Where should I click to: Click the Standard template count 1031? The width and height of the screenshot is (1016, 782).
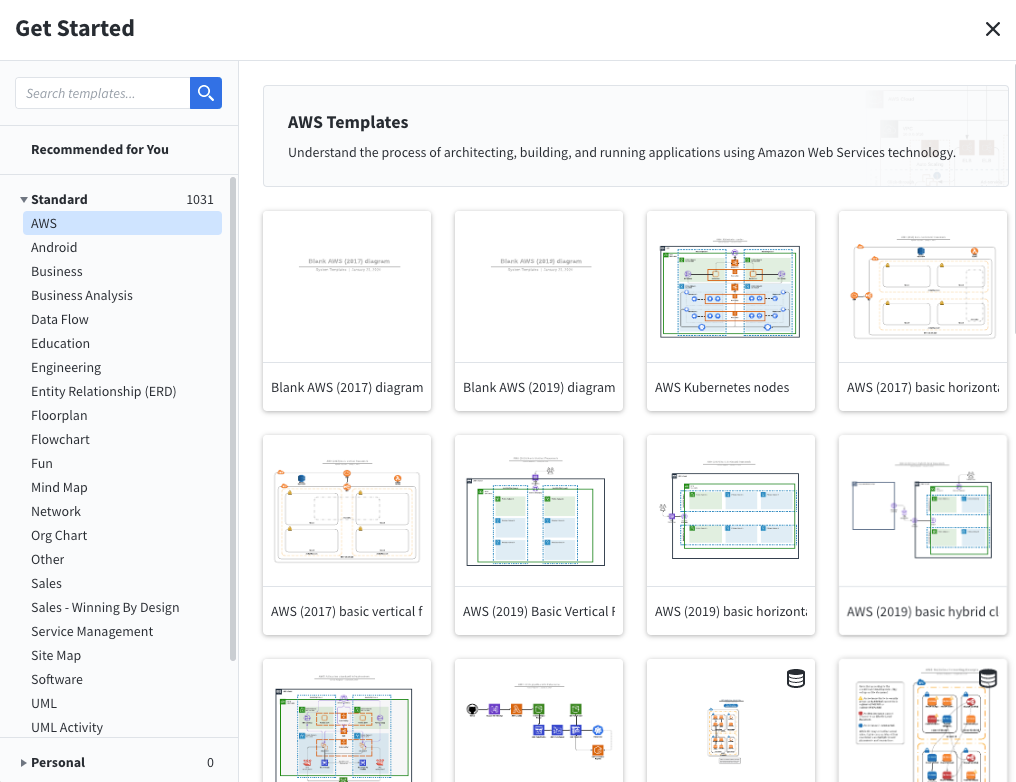200,200
